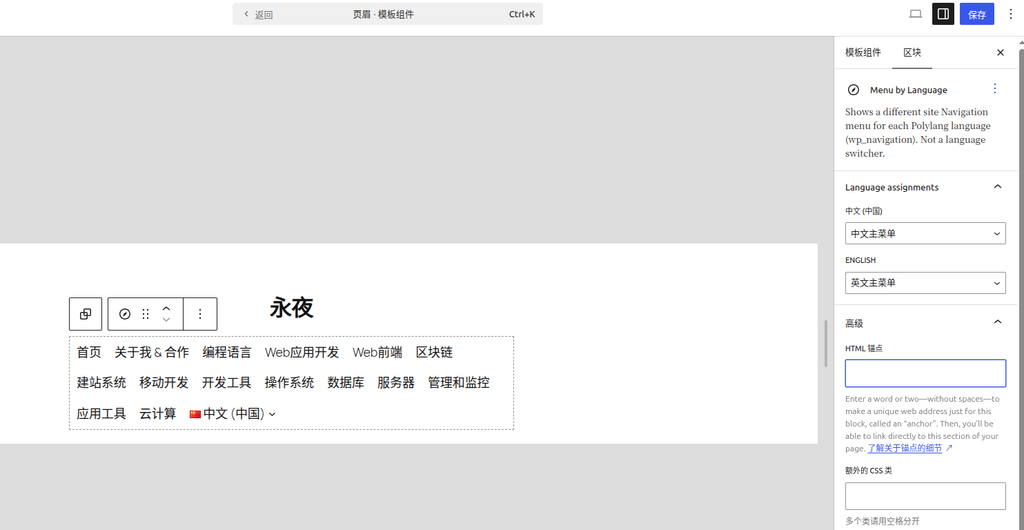Click the 永夜 site title
Screen dimensions: 1024x530
coord(291,307)
